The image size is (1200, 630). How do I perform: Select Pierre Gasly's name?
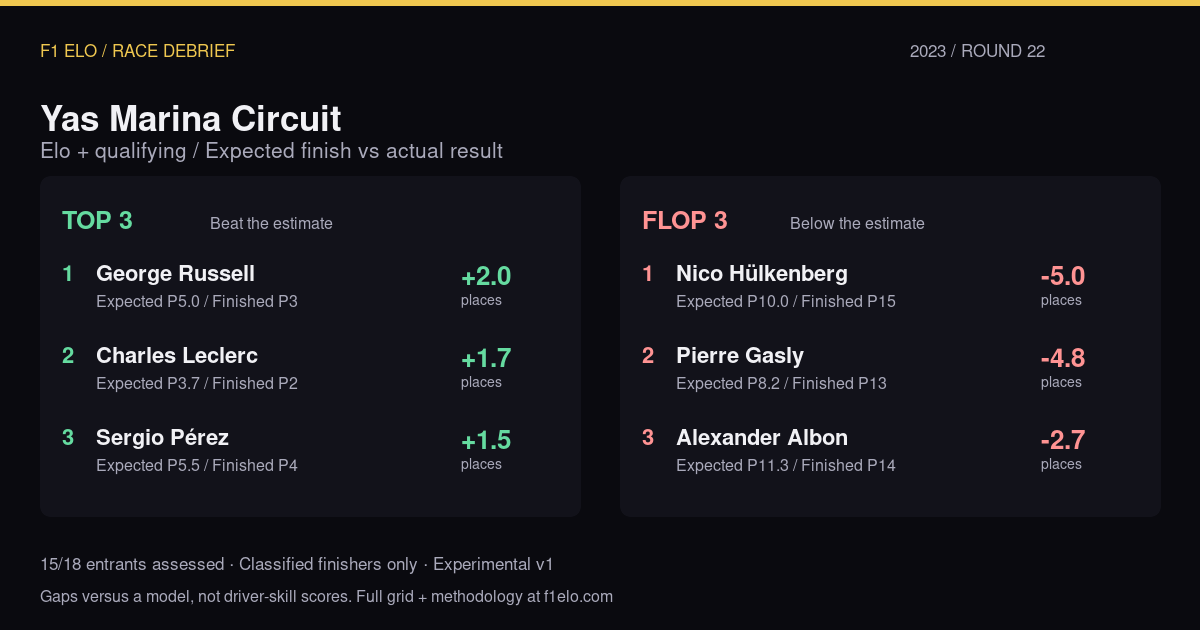pos(740,356)
